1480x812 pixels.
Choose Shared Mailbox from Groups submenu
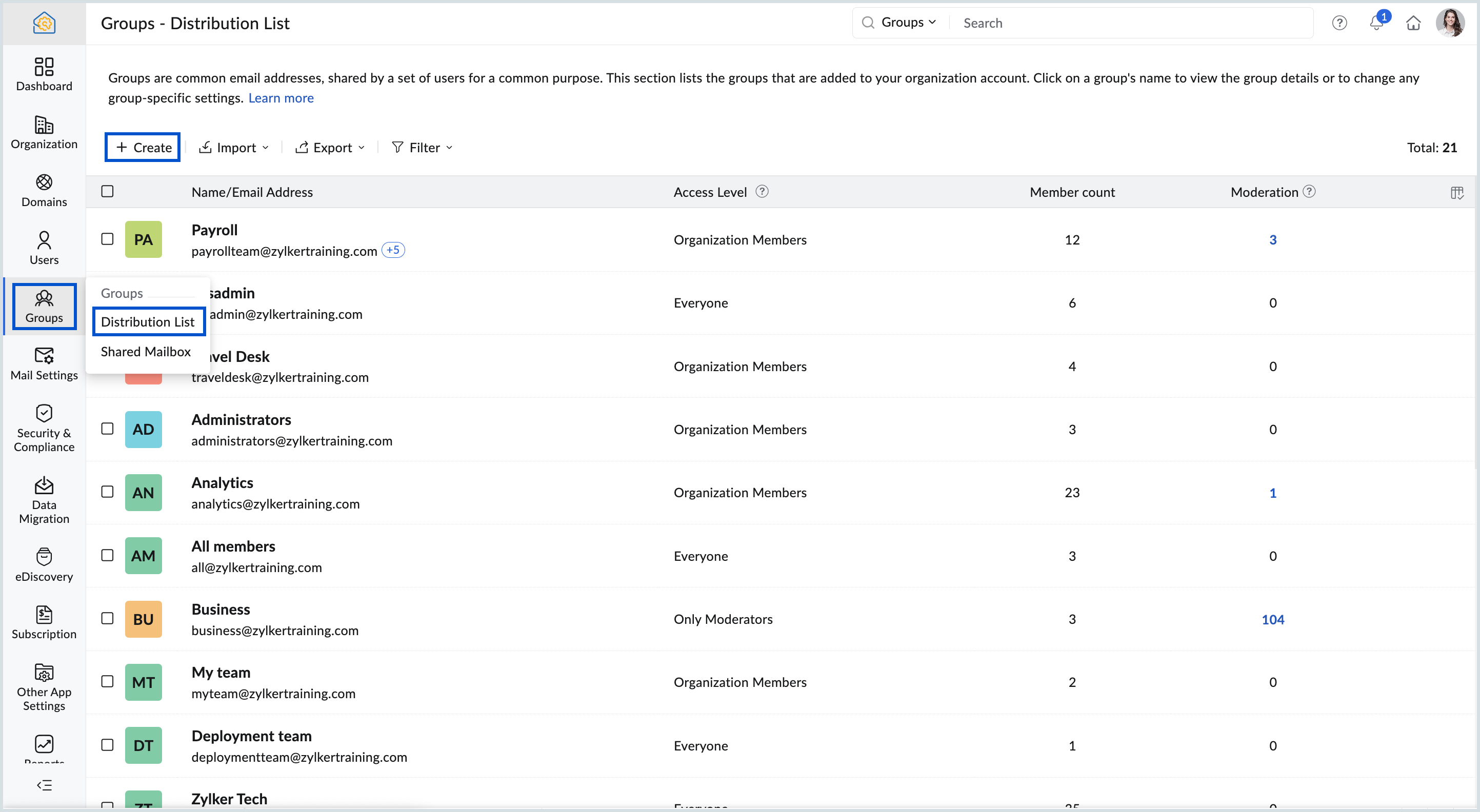click(x=145, y=352)
